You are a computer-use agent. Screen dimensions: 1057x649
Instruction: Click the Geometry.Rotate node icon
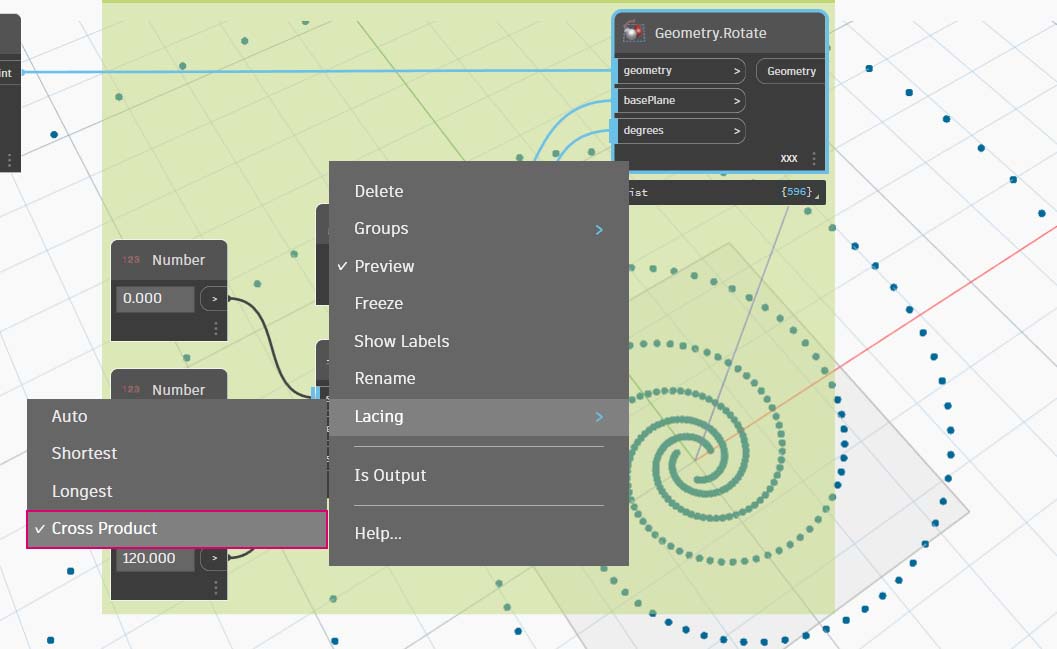click(633, 33)
